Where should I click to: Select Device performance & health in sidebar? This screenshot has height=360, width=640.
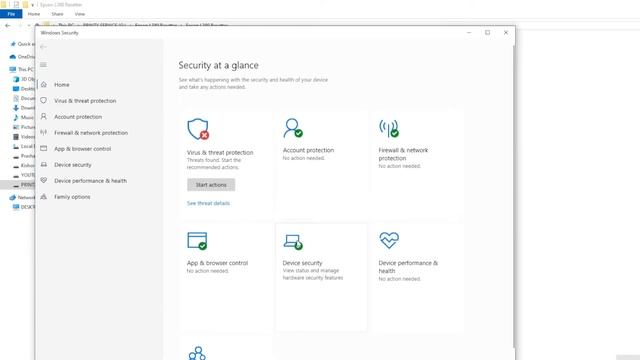[90, 180]
